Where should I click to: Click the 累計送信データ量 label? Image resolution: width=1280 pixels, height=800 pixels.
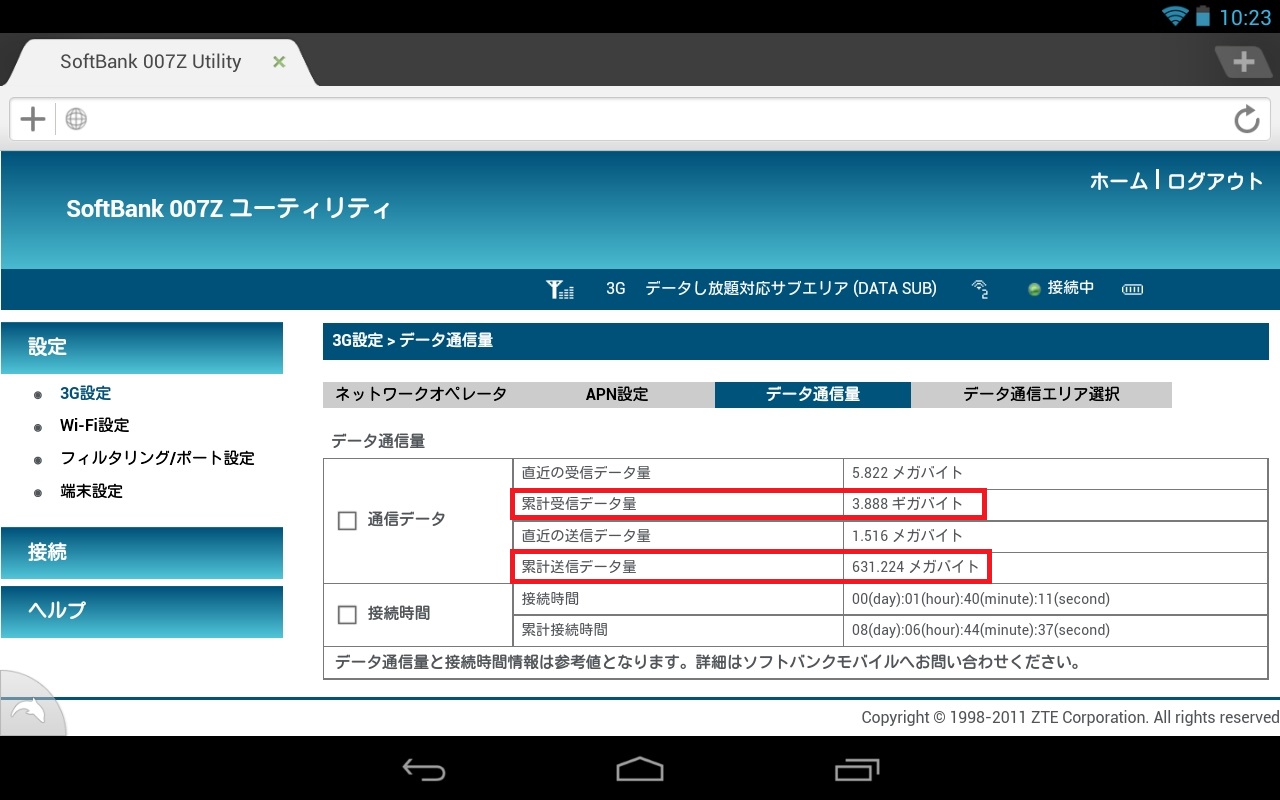[x=579, y=566]
